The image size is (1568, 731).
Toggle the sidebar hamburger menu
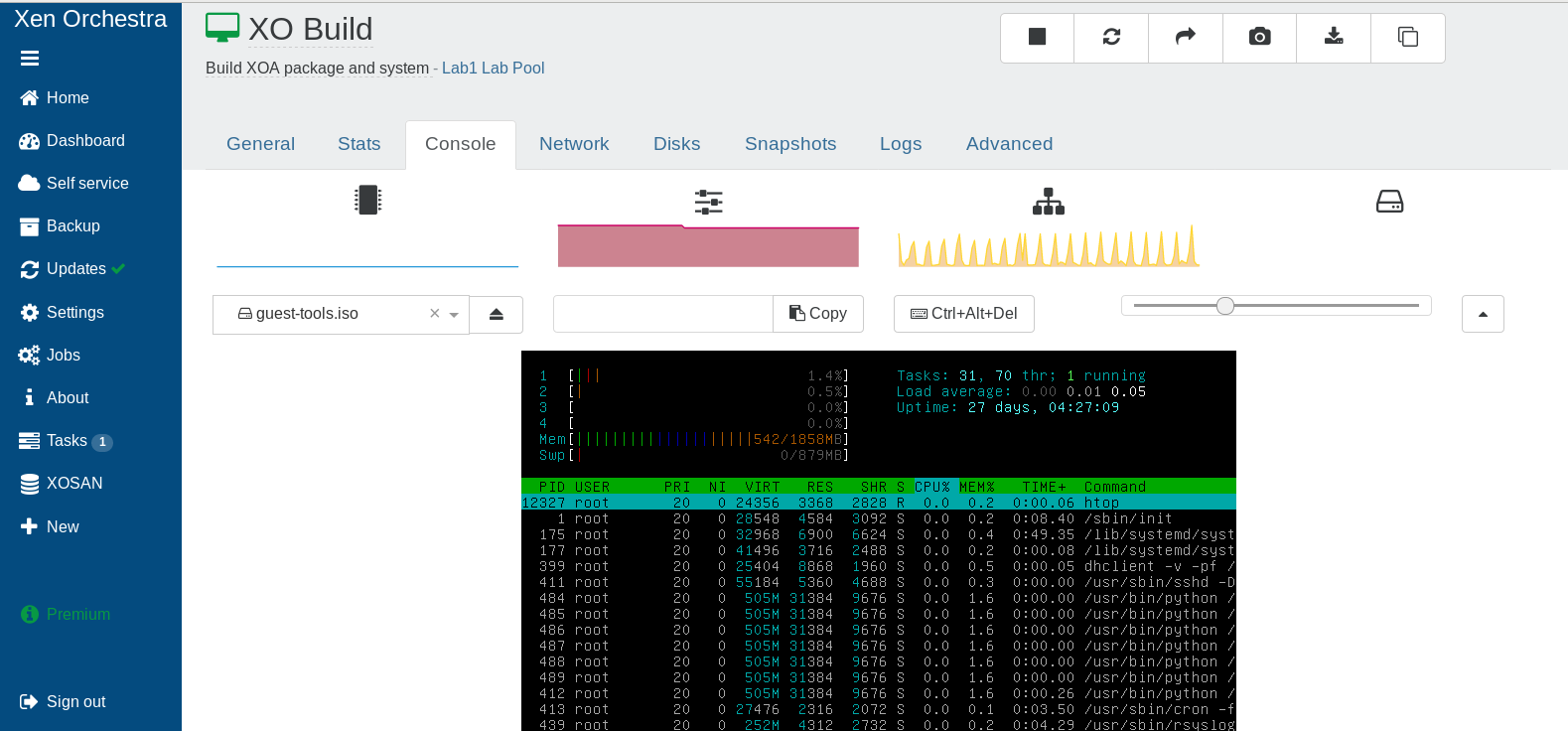coord(30,59)
